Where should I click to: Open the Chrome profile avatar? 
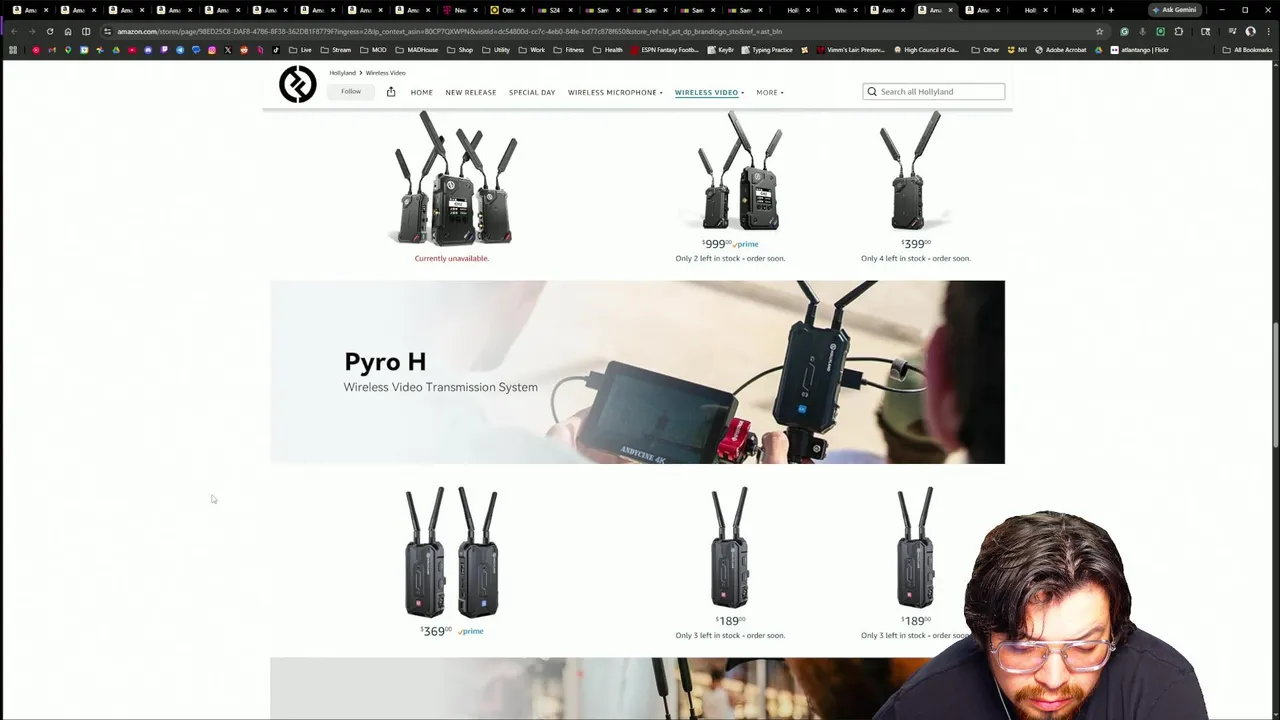1250,31
